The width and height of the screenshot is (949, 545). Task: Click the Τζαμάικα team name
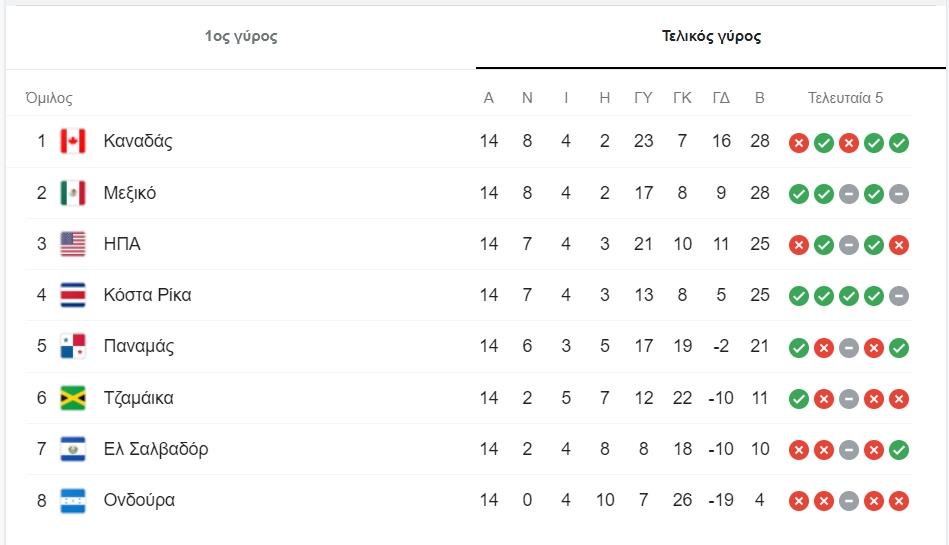[x=139, y=398]
